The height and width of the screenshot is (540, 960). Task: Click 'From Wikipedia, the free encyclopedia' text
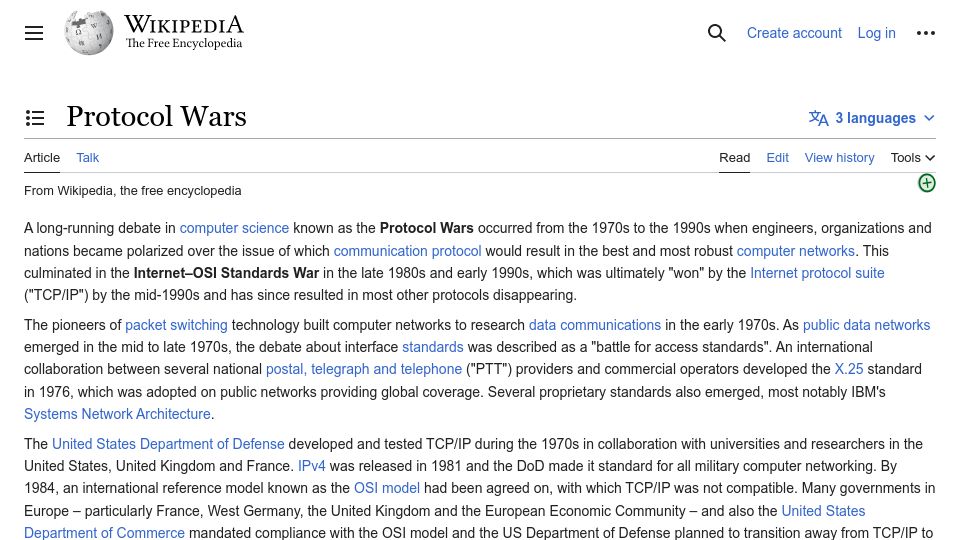coord(132,191)
